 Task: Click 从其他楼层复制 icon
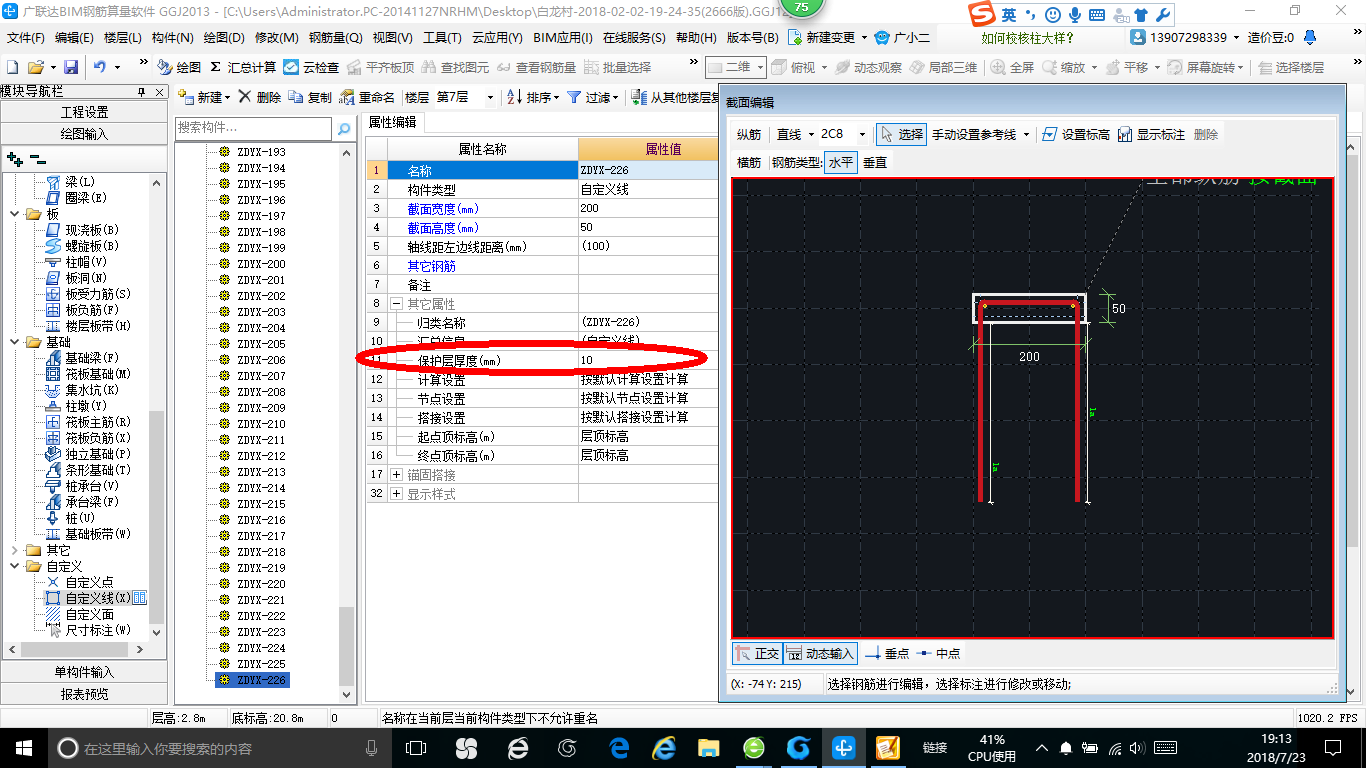638,97
